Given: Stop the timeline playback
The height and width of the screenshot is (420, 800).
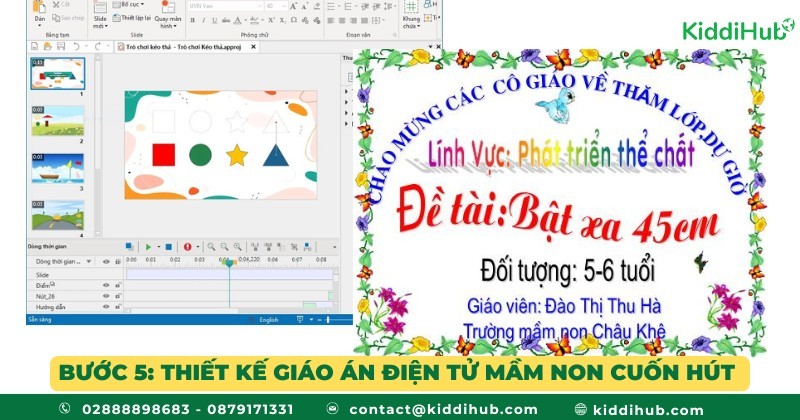Looking at the screenshot, I should tap(168, 247).
